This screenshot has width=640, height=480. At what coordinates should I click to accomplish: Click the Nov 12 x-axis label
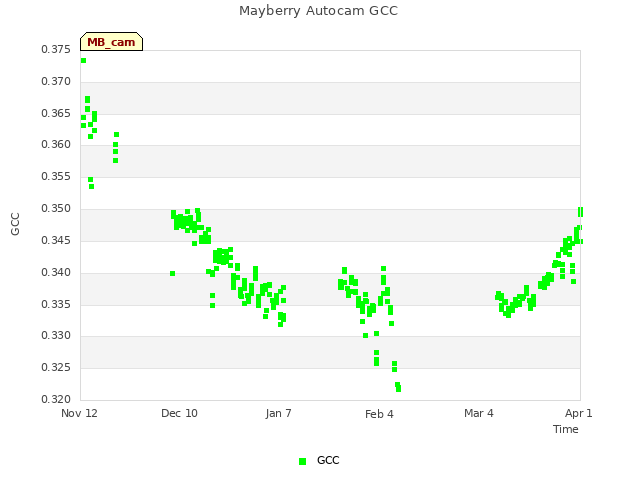79,413
